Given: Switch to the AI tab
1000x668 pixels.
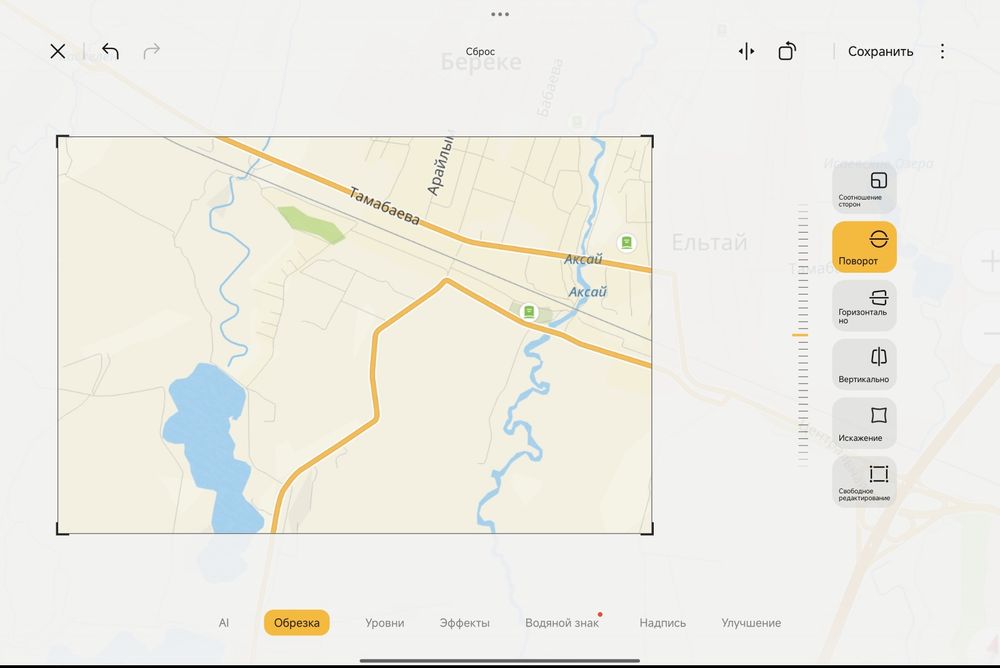Looking at the screenshot, I should 224,623.
